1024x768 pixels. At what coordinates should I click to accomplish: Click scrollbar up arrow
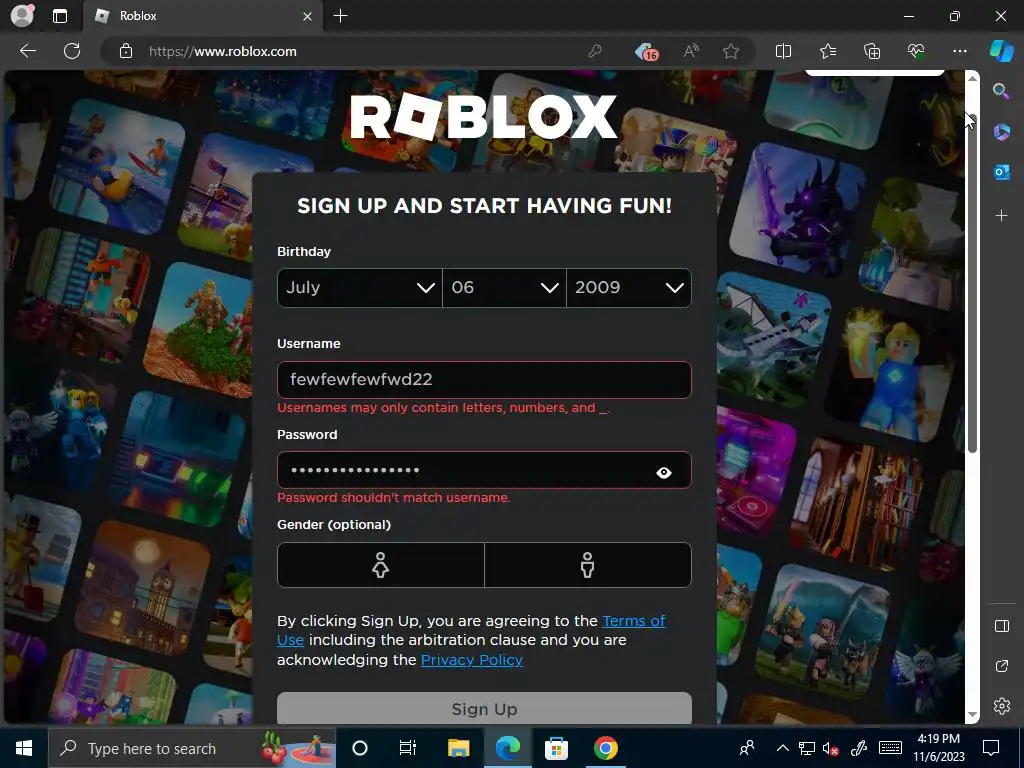tap(972, 78)
